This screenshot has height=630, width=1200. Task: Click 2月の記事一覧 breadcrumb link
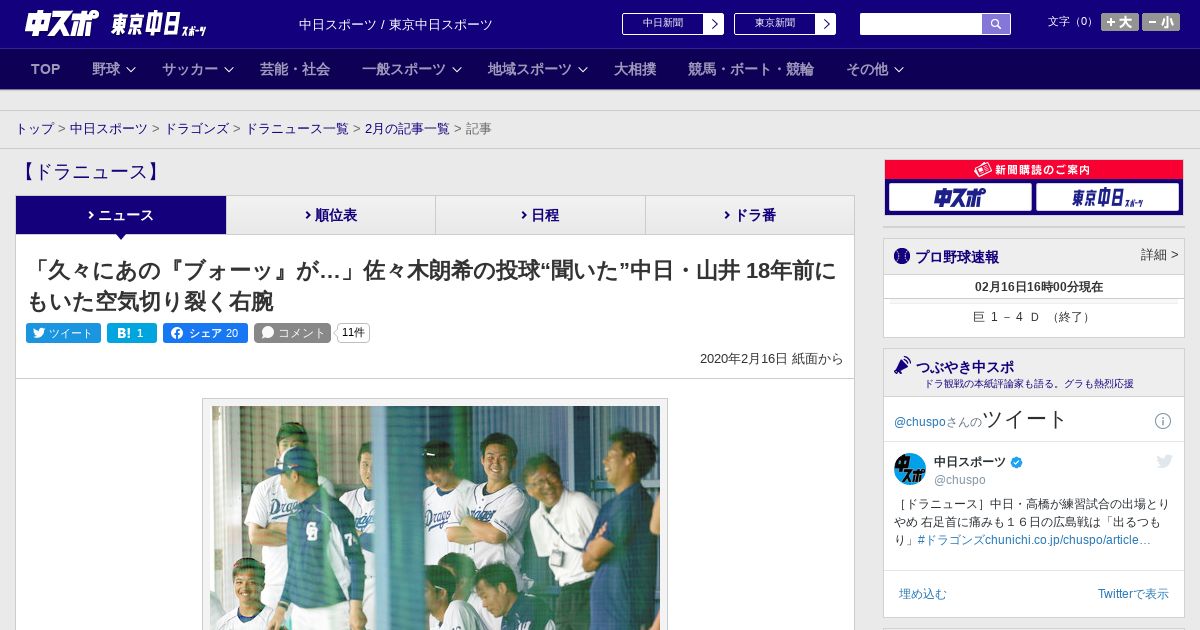tap(407, 129)
